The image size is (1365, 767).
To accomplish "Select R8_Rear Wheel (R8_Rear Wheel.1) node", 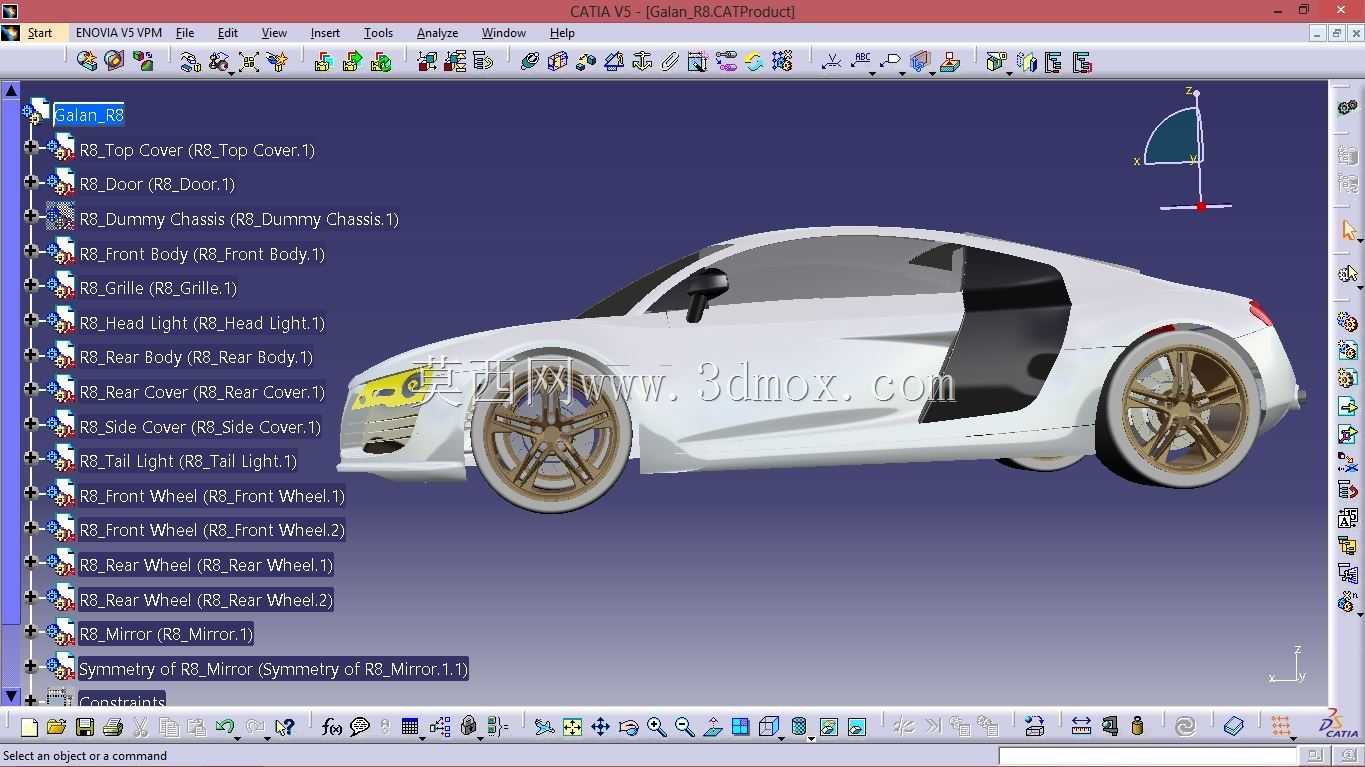I will click(206, 565).
